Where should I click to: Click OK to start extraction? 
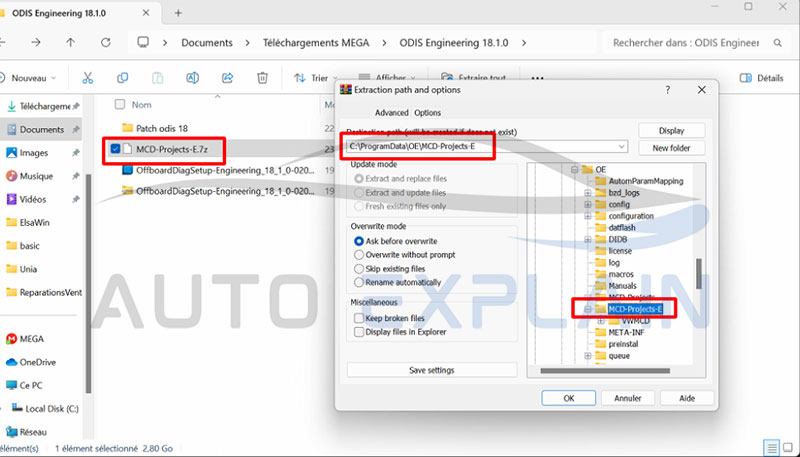click(568, 398)
